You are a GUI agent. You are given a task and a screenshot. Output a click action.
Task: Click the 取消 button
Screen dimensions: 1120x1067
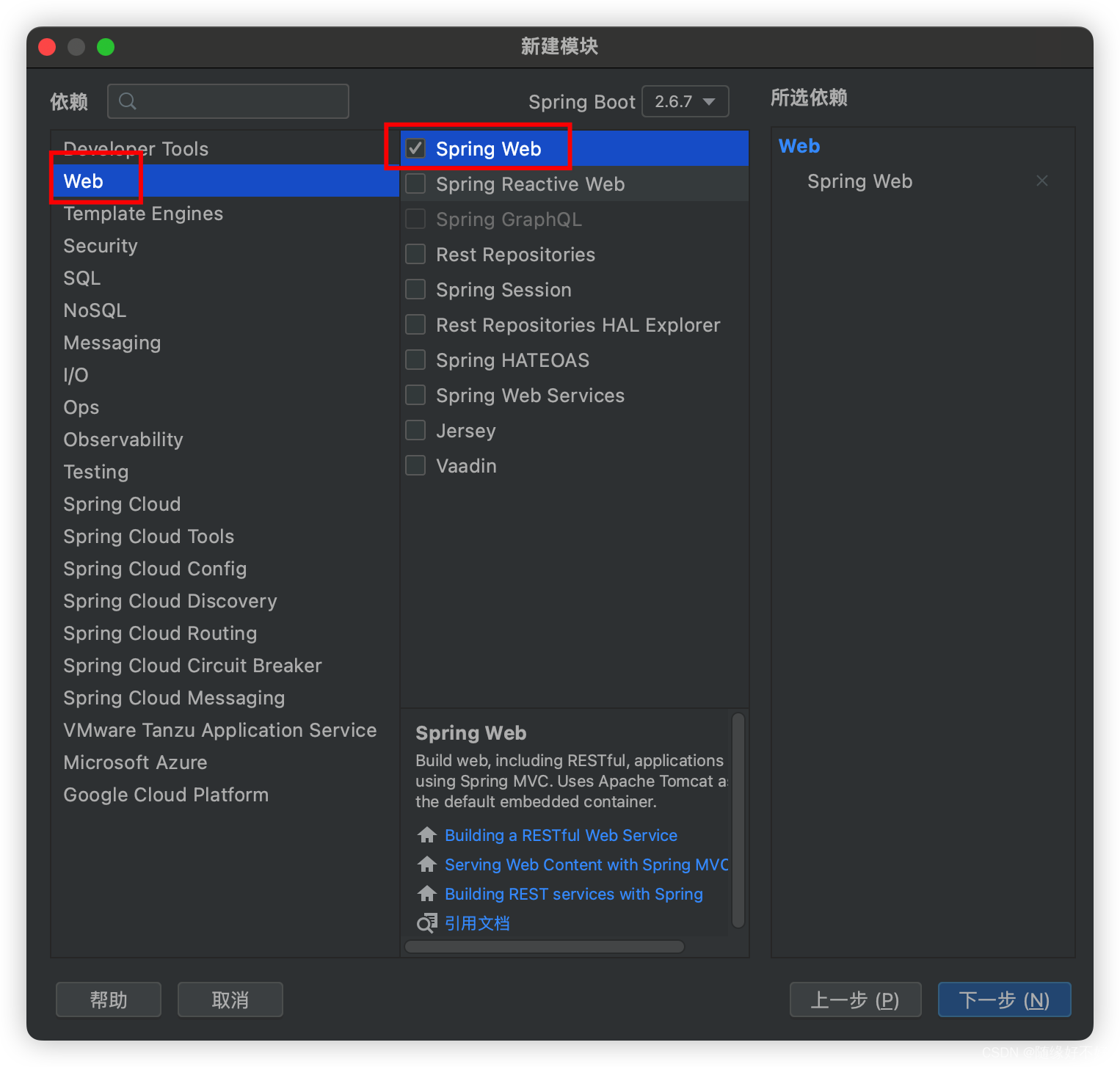(x=230, y=999)
